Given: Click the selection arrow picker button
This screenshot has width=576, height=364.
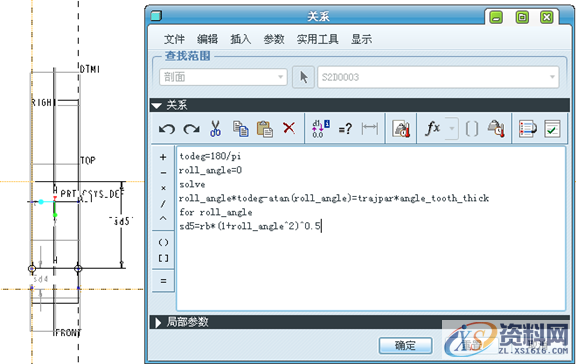Looking at the screenshot, I should point(303,77).
